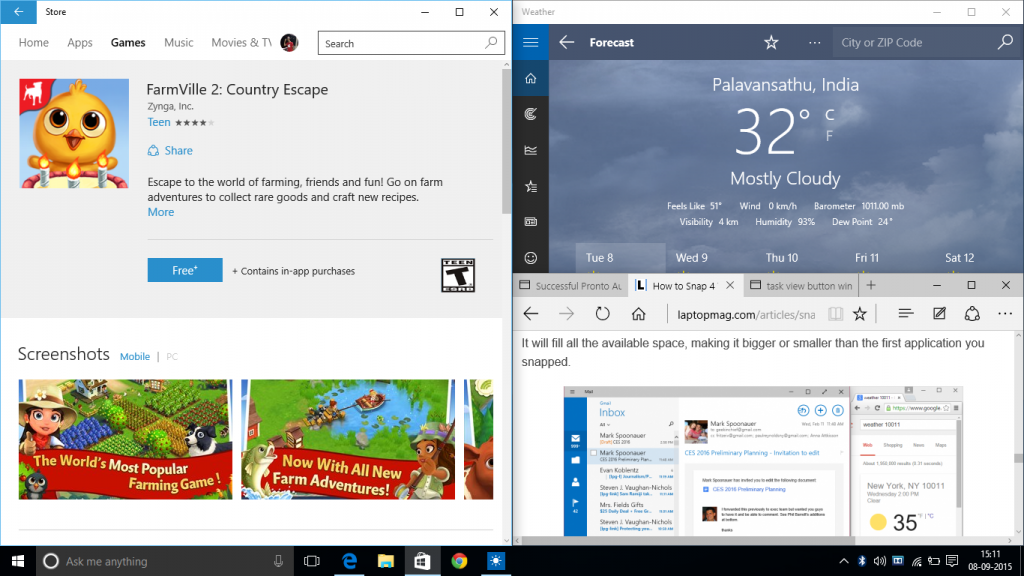The width and height of the screenshot is (1024, 576).
Task: Select Wed 9 forecast day
Action: tap(692, 258)
